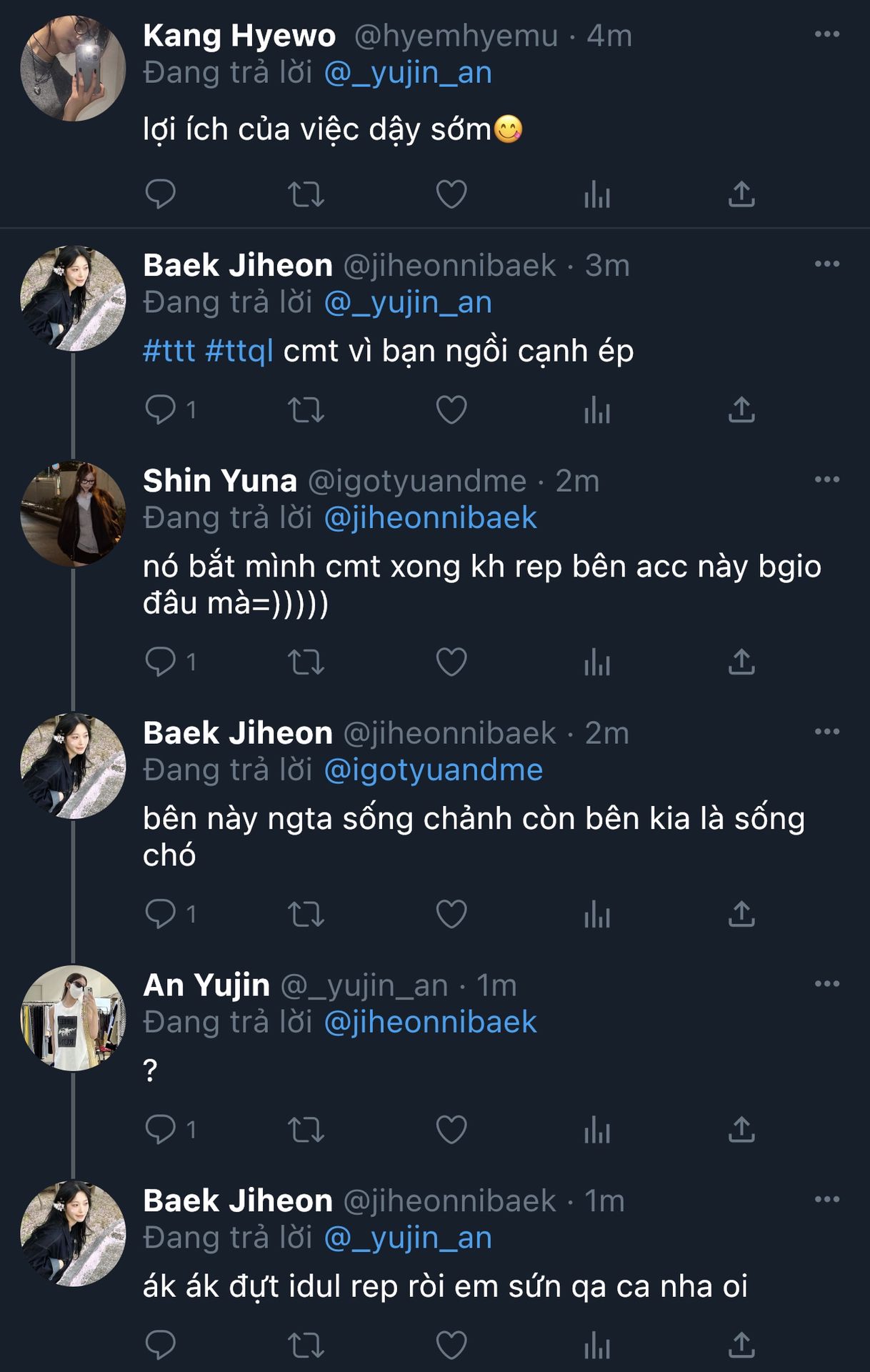
Task: Like An Yujin's "?" tweet
Action: tap(451, 1130)
